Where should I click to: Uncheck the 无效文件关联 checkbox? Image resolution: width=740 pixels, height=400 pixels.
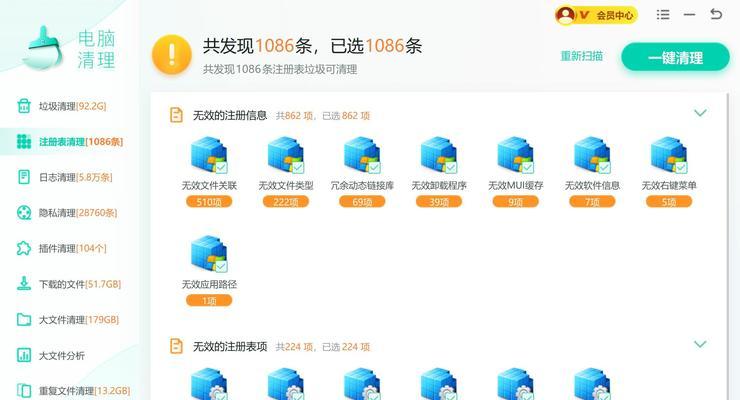pos(221,167)
